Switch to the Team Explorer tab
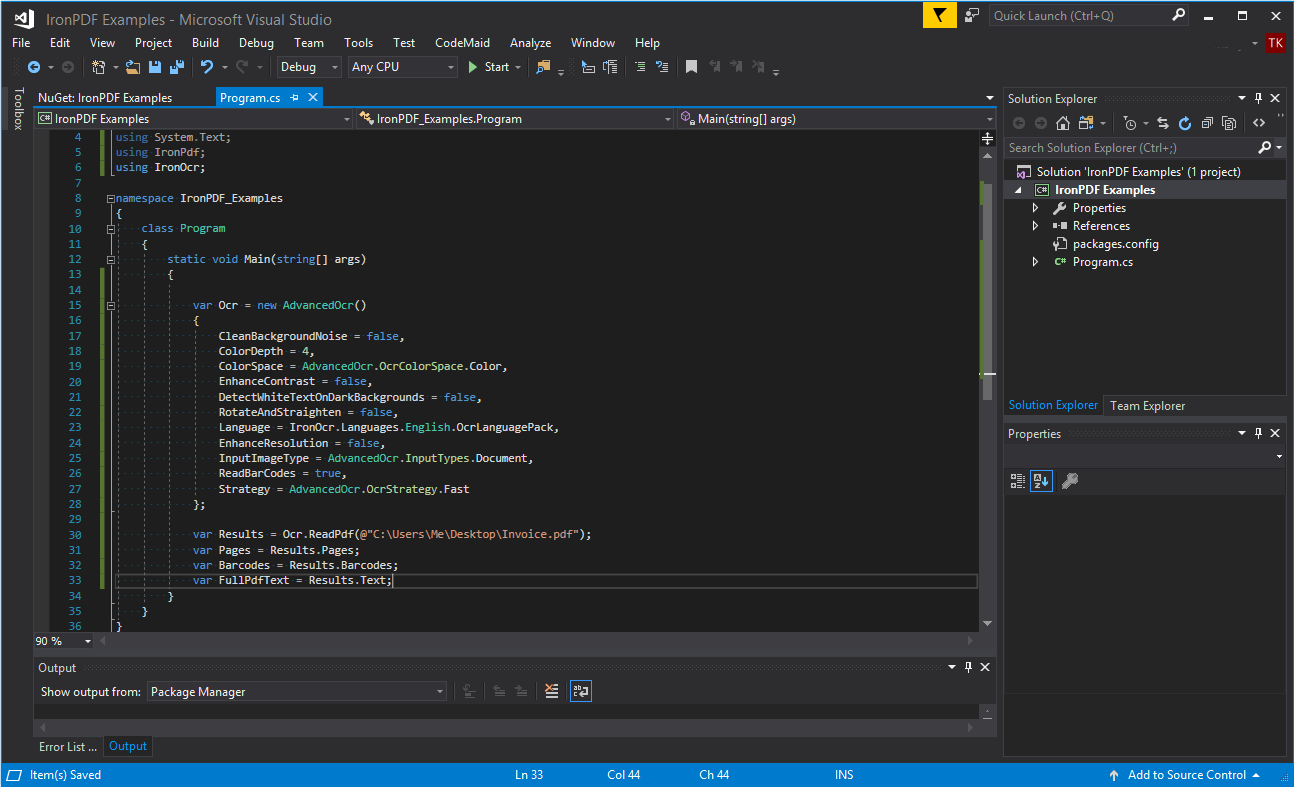 tap(1147, 406)
